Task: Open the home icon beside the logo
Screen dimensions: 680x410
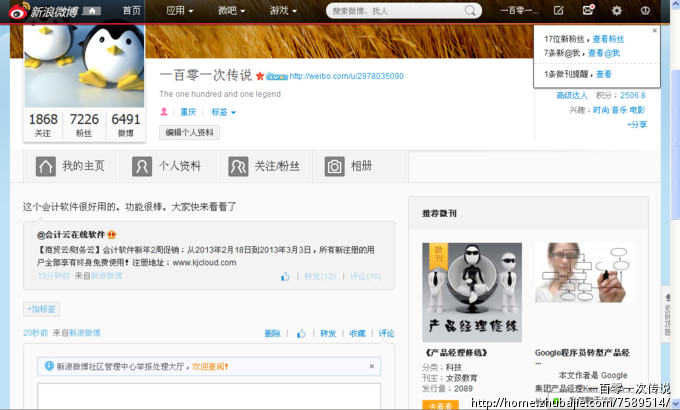Action: [92, 11]
